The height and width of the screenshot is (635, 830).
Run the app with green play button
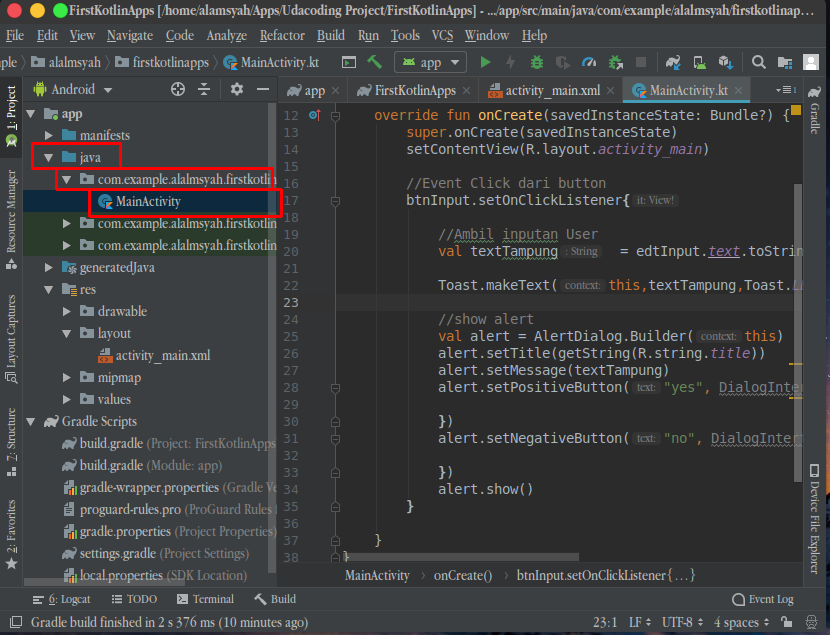[485, 62]
